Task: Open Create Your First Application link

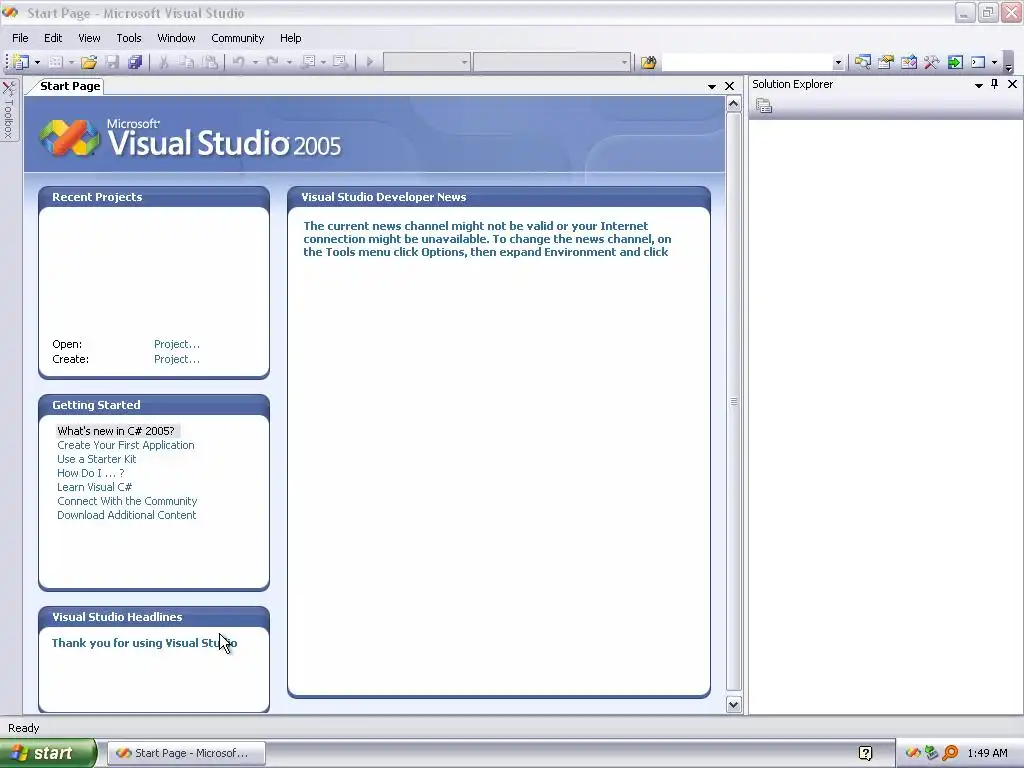Action: tap(125, 445)
